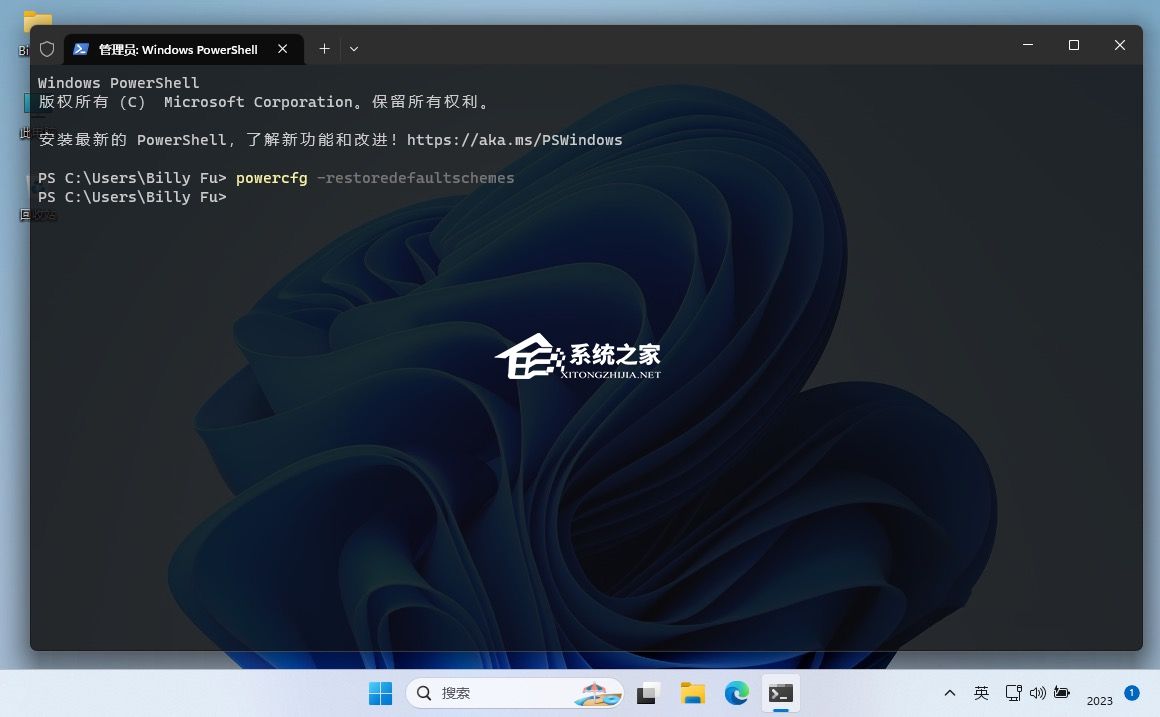The height and width of the screenshot is (717, 1160).
Task: Click the administrator shield icon in title bar
Action: point(46,49)
